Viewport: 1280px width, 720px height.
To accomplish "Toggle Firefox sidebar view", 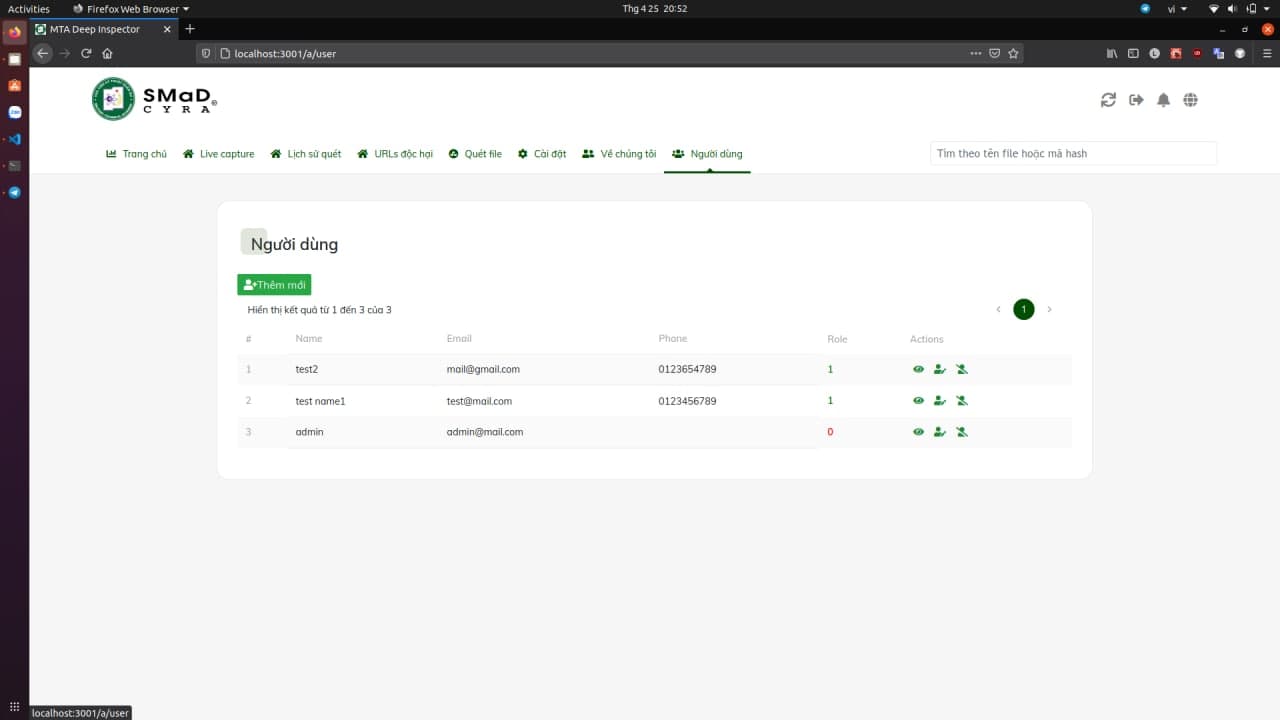I will coord(1133,53).
